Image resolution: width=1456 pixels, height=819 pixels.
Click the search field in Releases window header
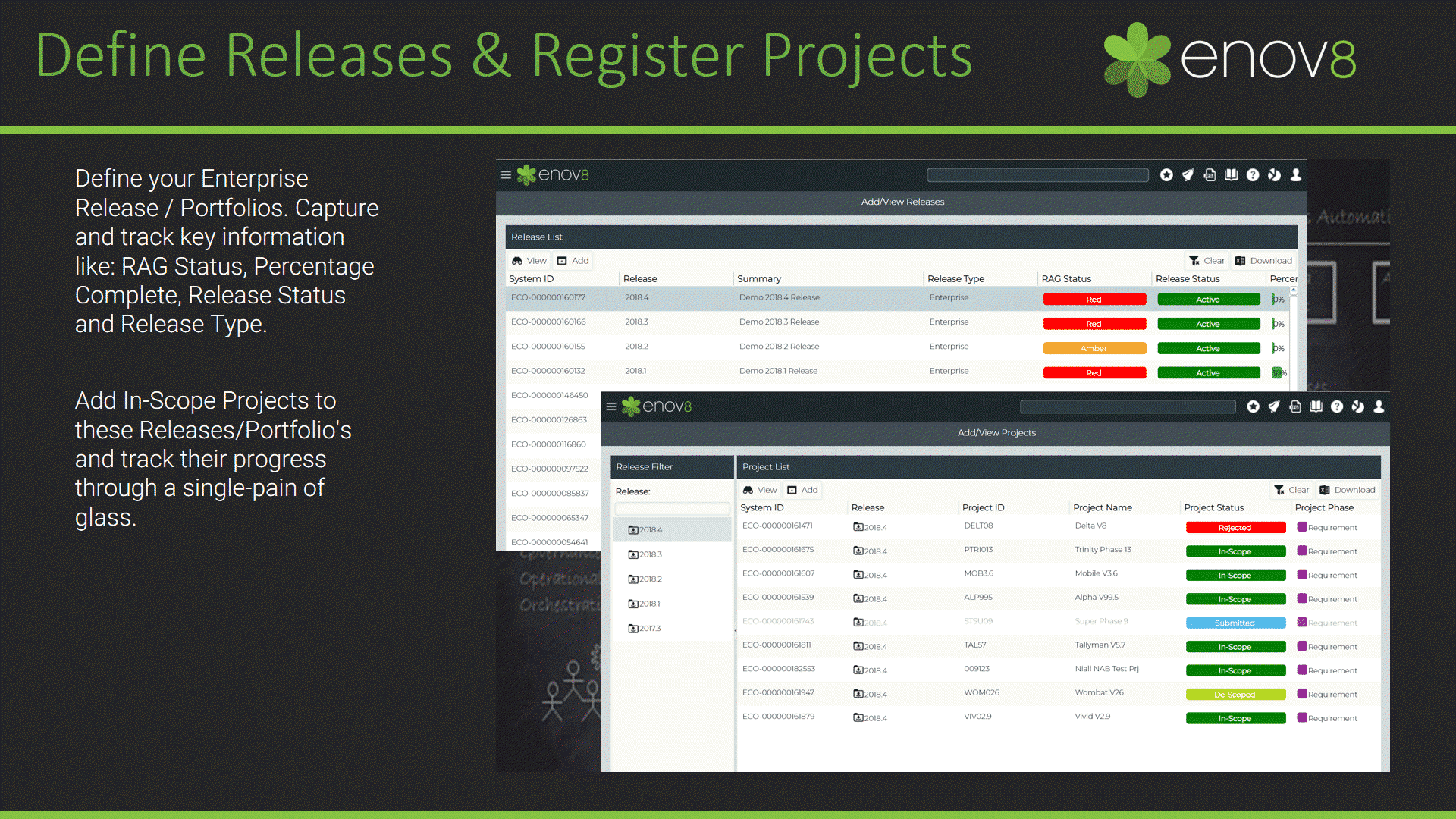(1037, 175)
